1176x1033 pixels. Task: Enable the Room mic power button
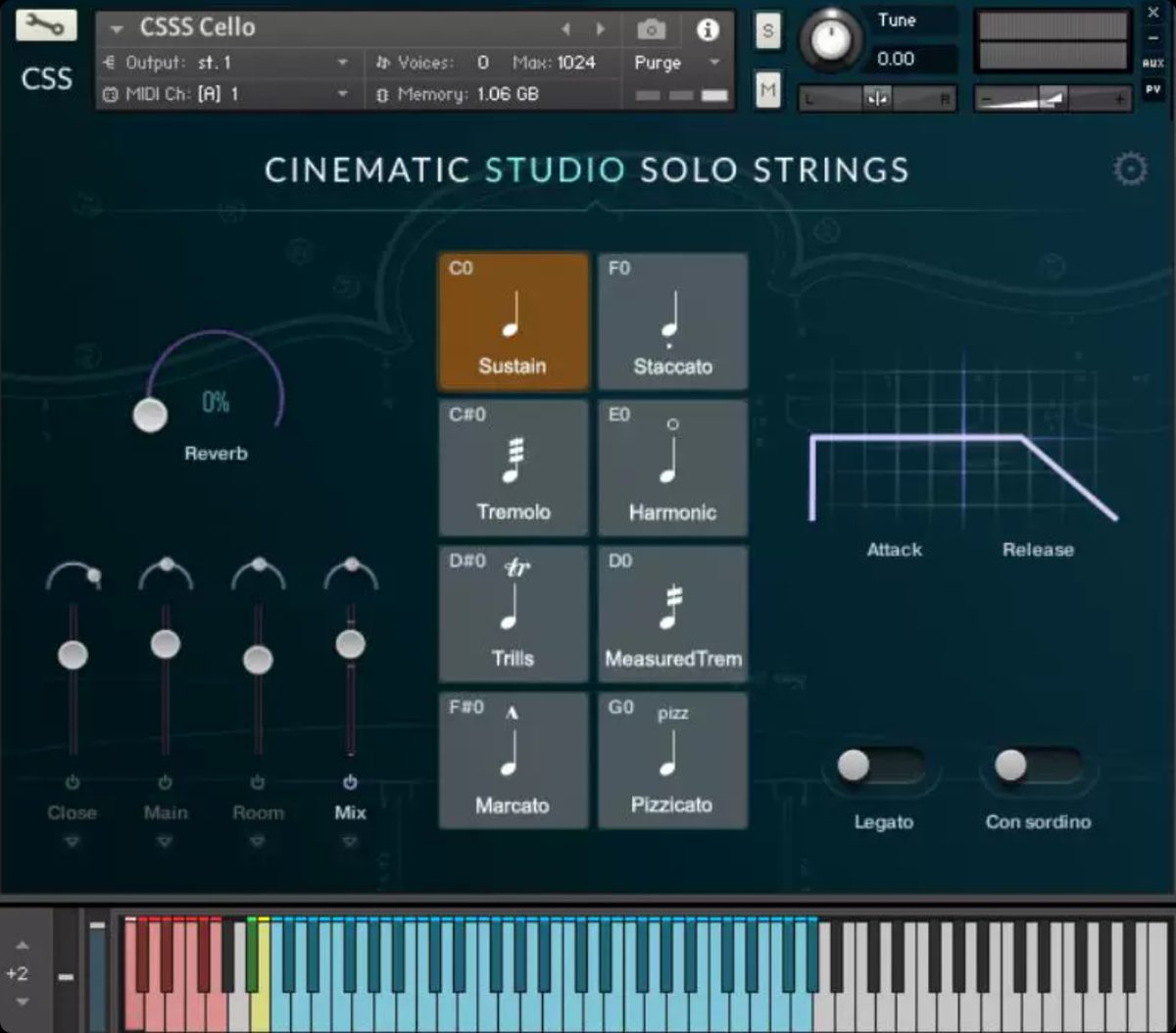click(x=257, y=782)
